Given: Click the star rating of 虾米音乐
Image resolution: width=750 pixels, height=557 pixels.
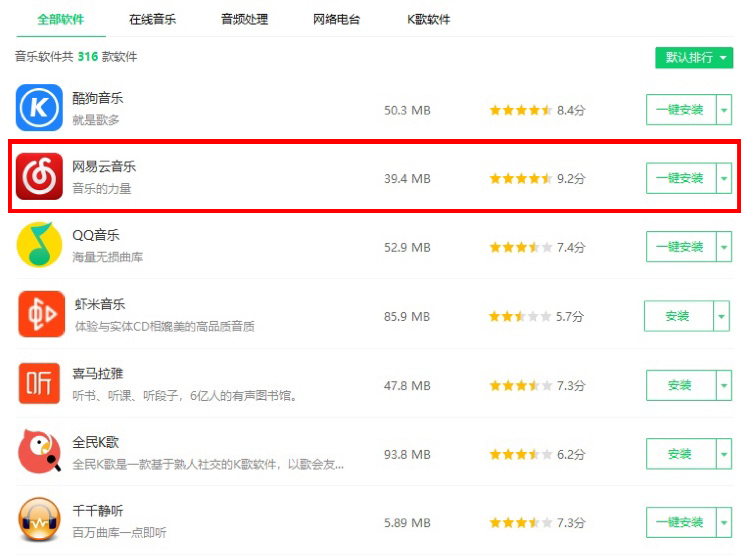Looking at the screenshot, I should point(520,317).
